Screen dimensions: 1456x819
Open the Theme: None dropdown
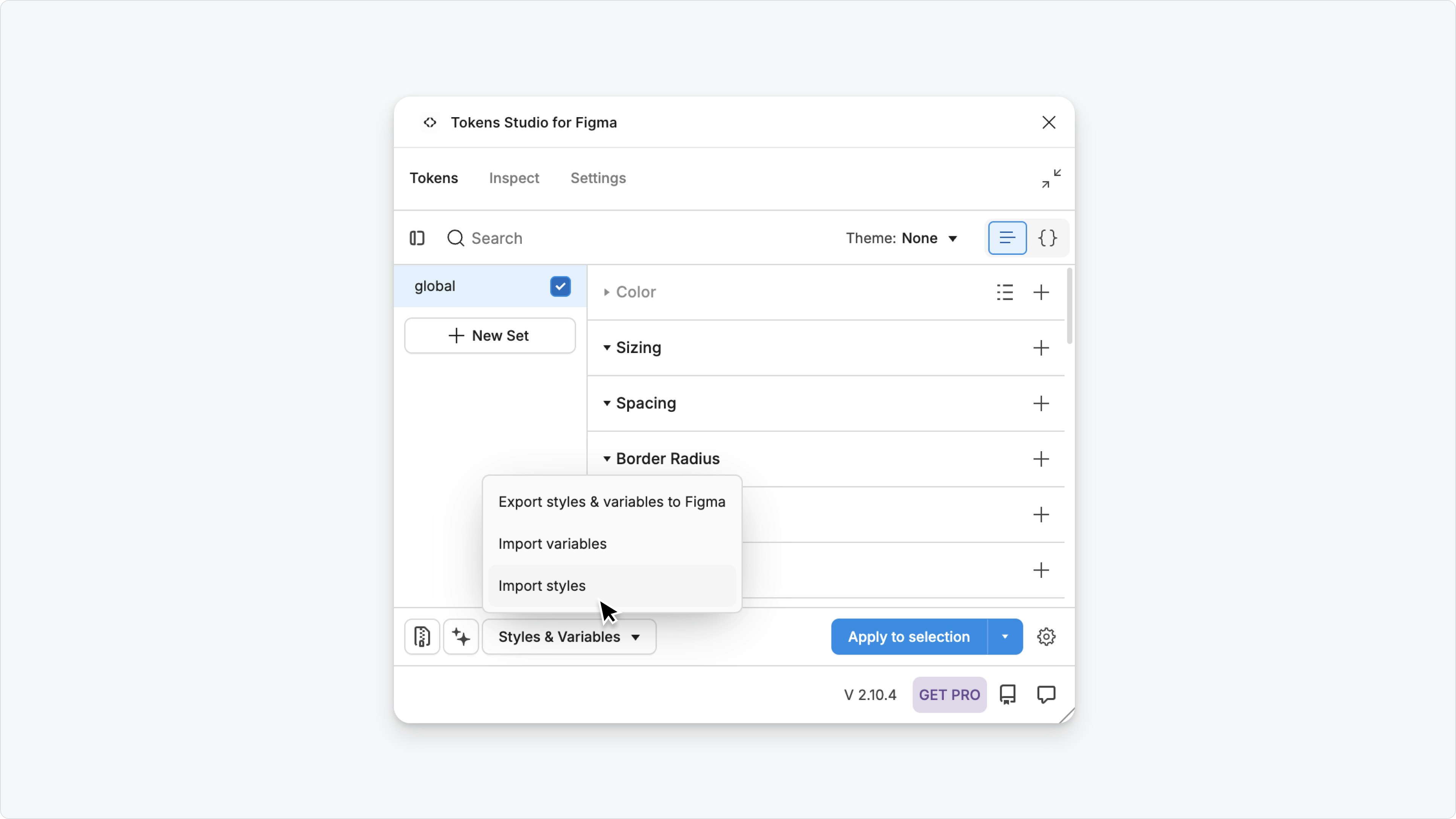[902, 238]
